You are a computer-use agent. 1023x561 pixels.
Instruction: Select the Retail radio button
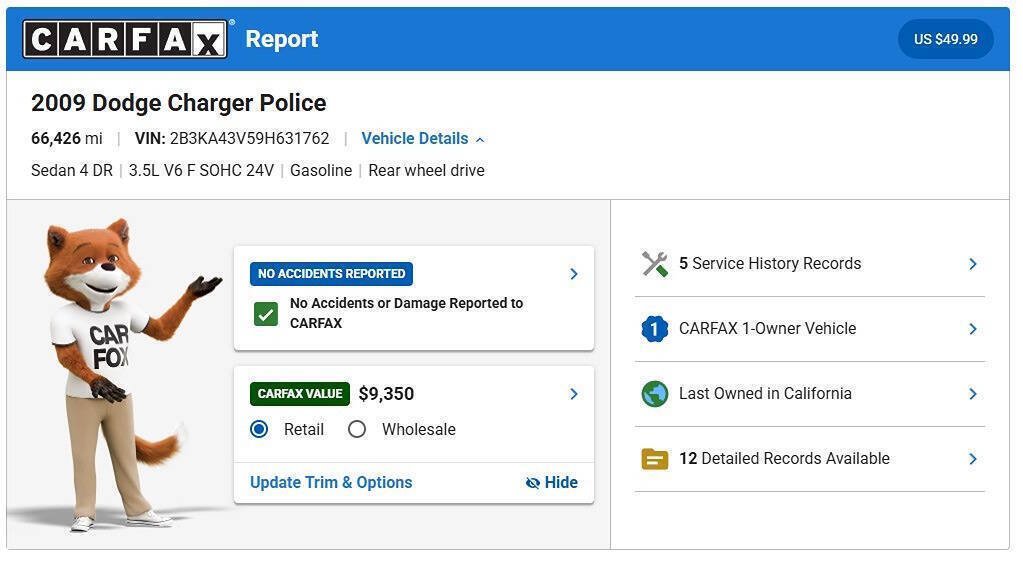tap(259, 429)
